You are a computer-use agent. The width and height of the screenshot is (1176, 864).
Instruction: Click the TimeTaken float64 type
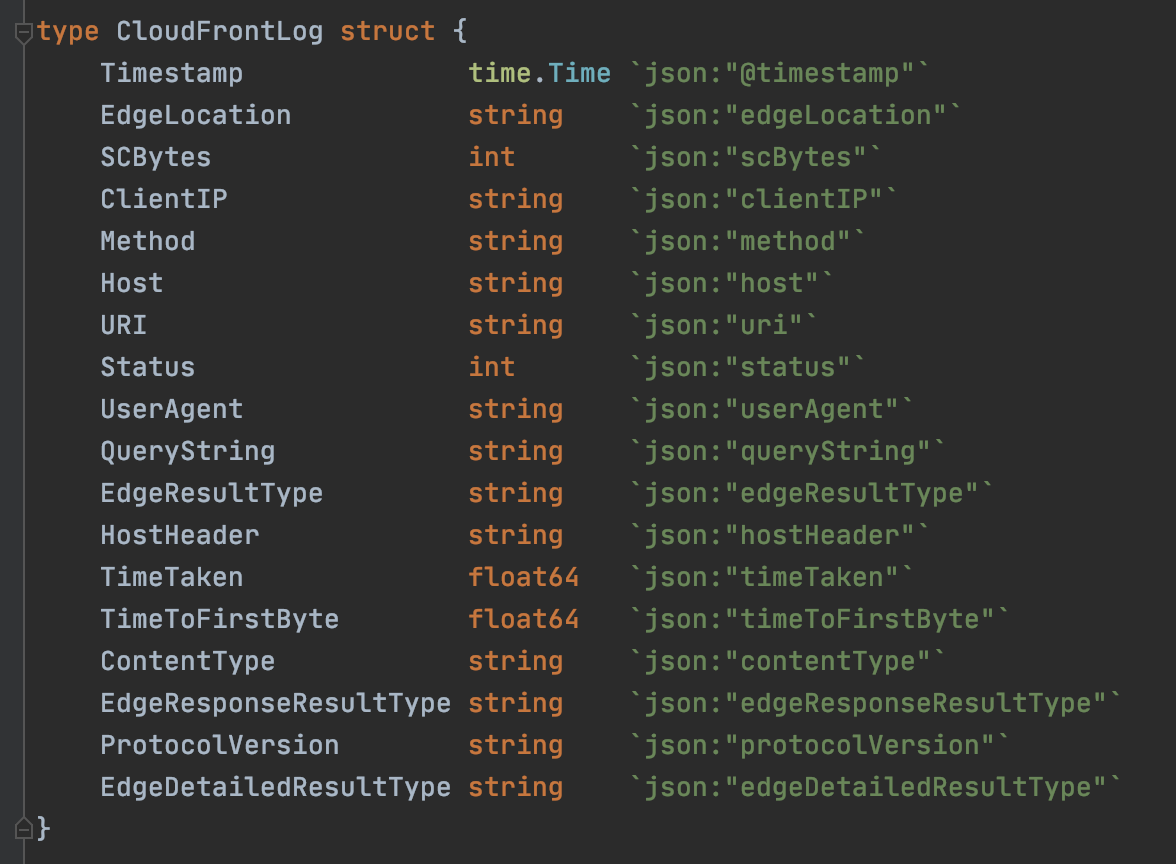click(x=524, y=578)
